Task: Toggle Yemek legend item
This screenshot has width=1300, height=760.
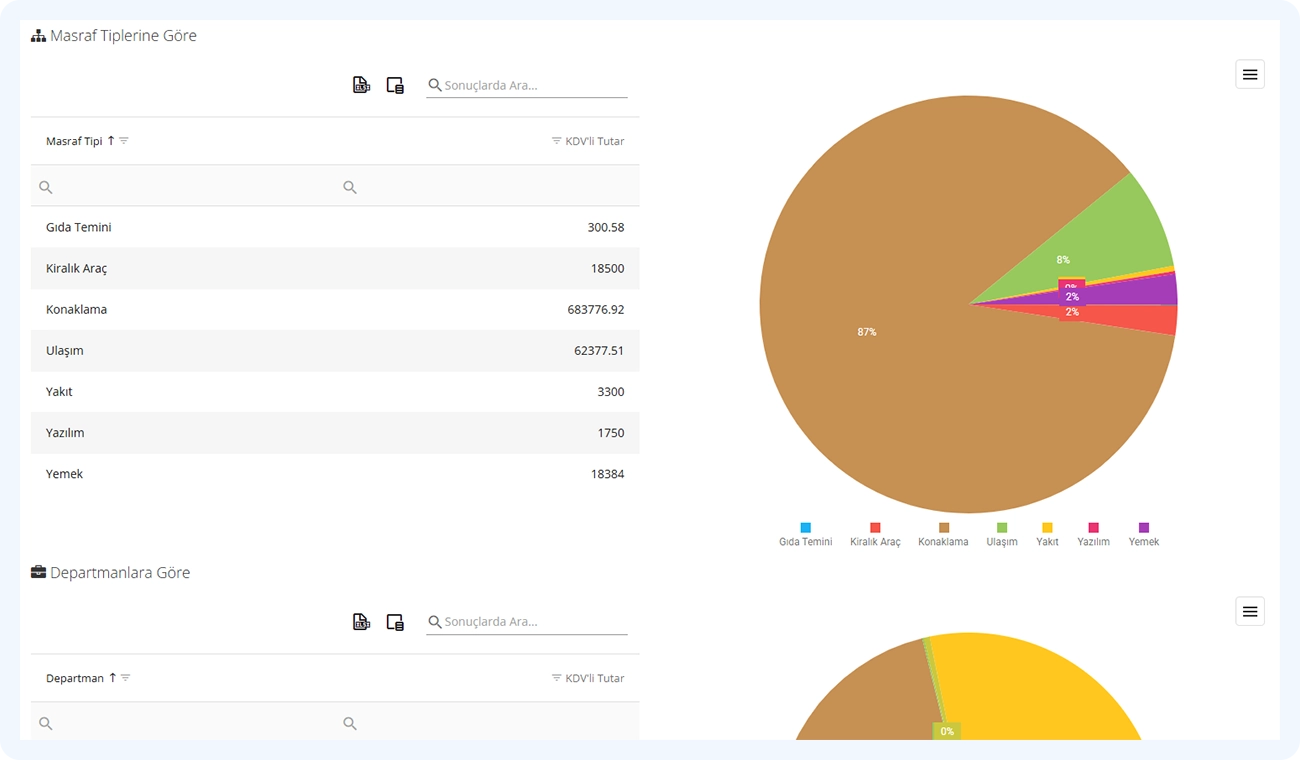Action: click(1144, 534)
